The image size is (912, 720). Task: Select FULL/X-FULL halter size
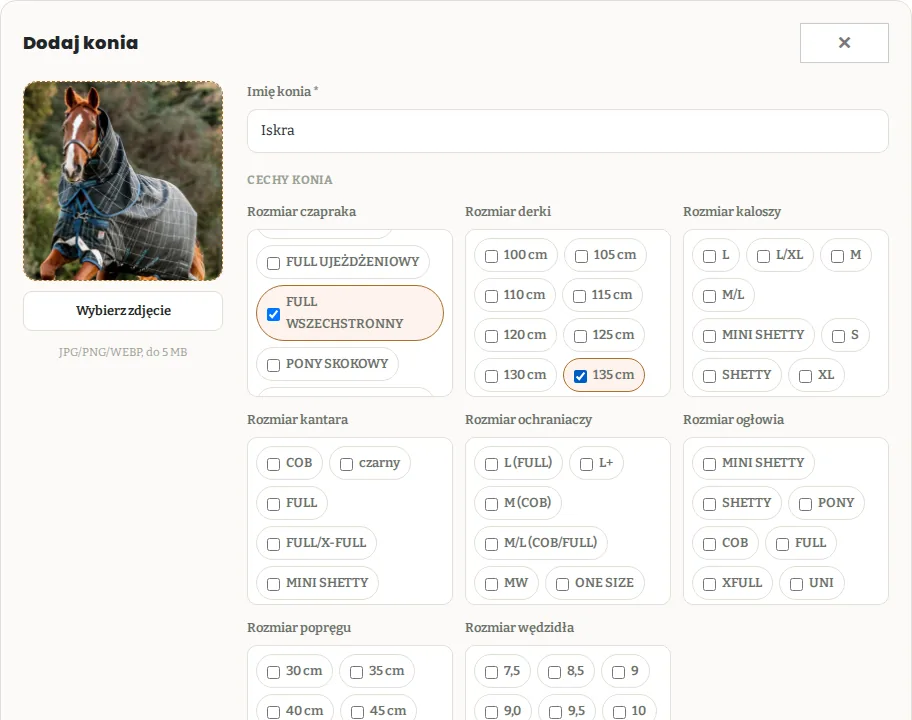[273, 544]
